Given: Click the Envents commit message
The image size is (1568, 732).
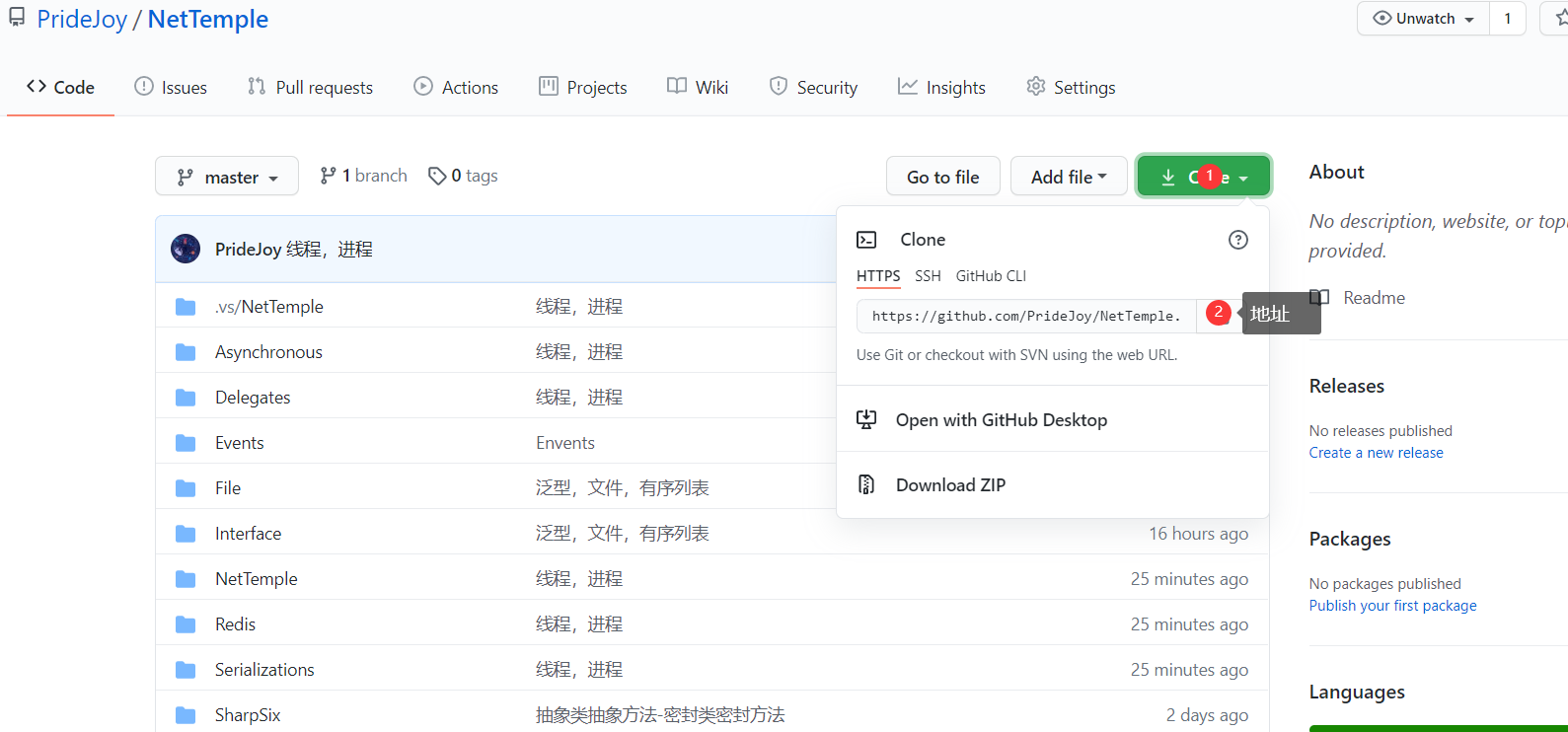Looking at the screenshot, I should (x=565, y=443).
